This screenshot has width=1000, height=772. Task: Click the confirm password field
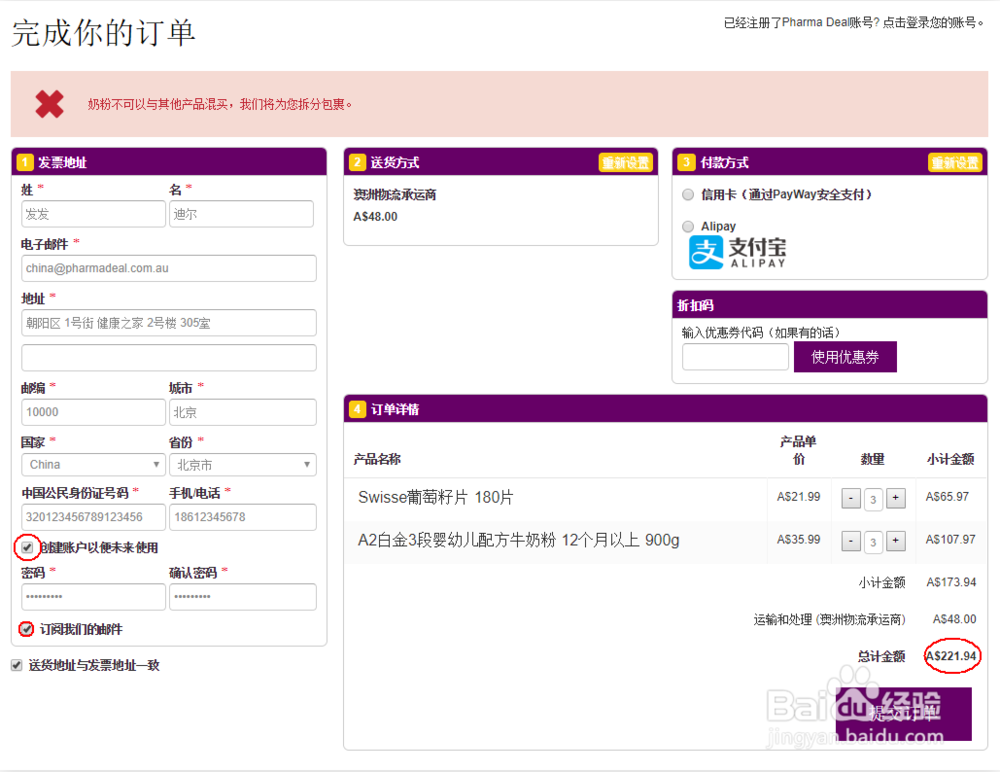242,597
